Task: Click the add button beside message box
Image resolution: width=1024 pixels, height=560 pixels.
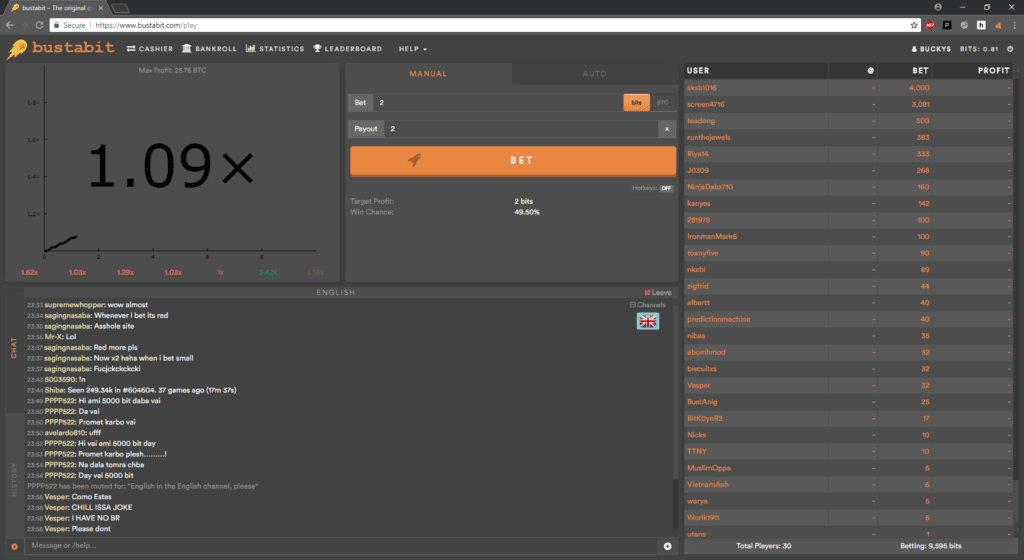Action: (x=667, y=546)
